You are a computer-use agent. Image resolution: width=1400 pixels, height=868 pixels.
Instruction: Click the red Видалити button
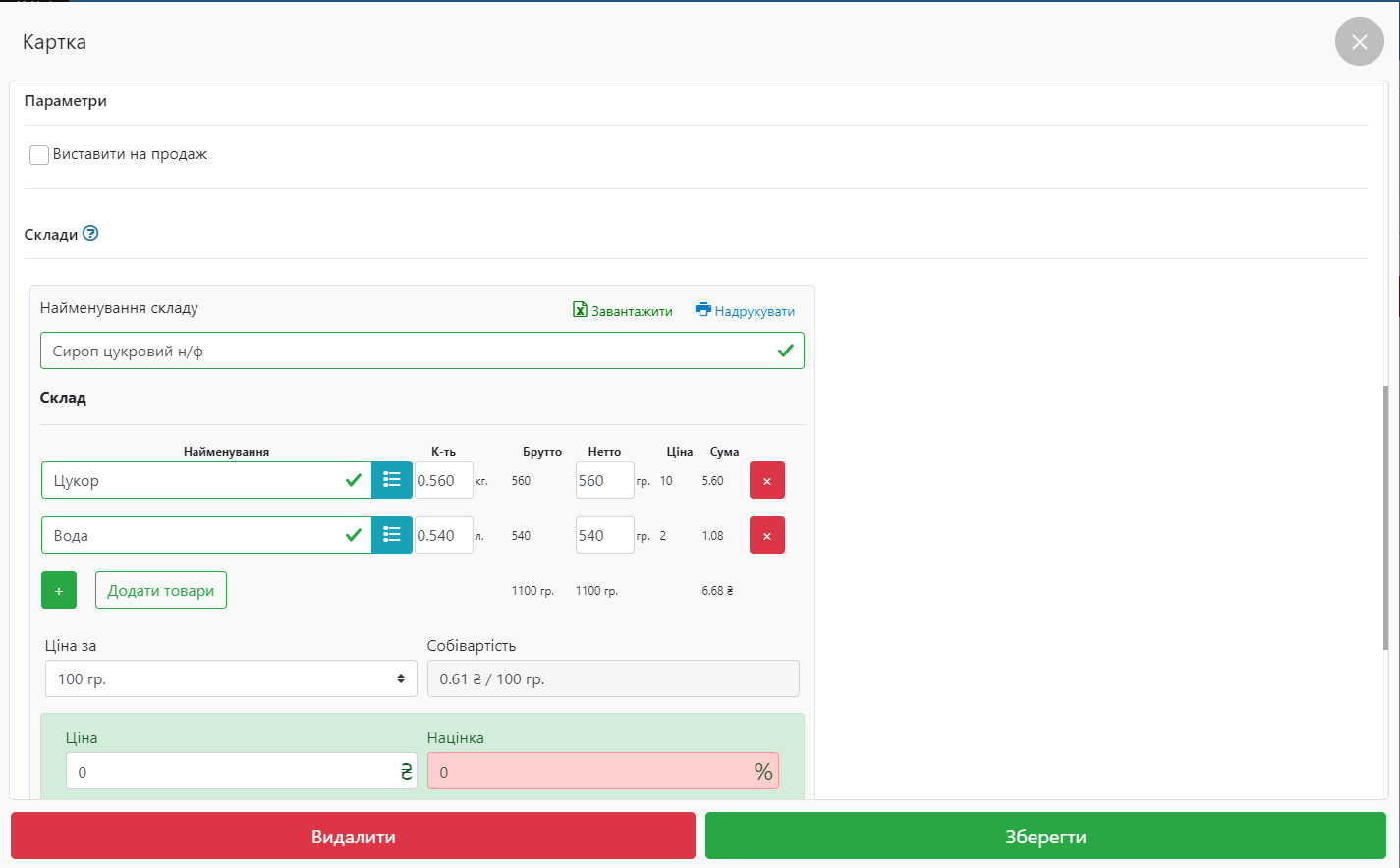353,837
